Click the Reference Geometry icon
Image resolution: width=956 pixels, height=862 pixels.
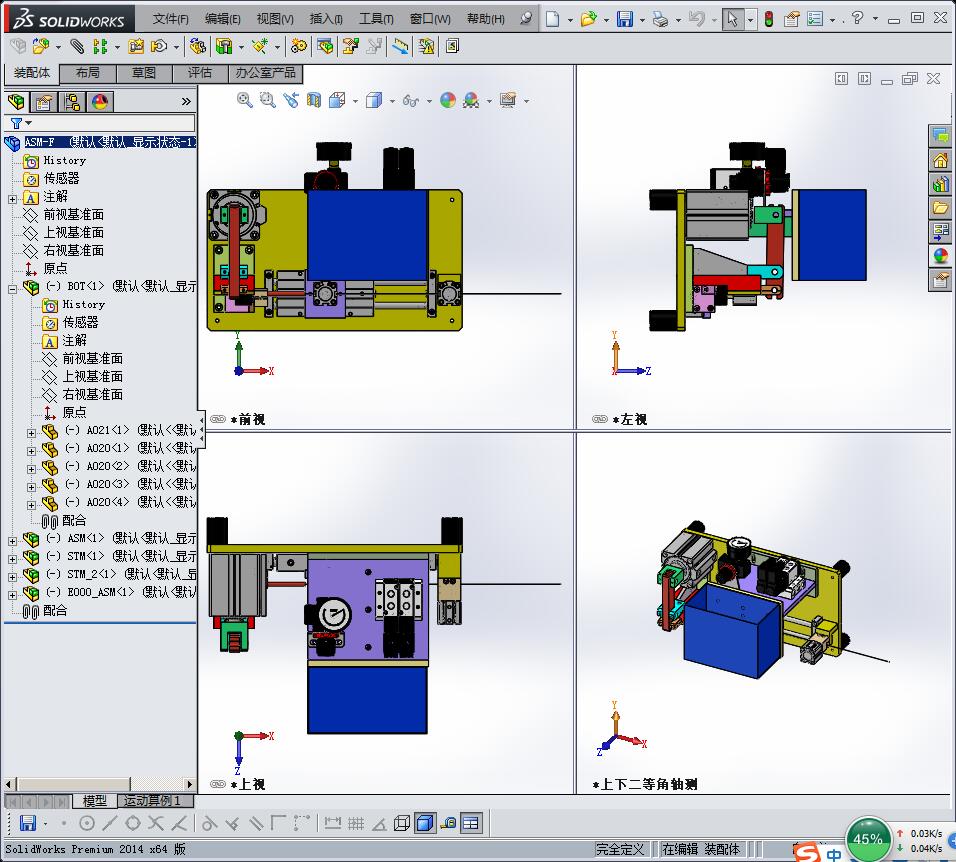click(x=260, y=46)
